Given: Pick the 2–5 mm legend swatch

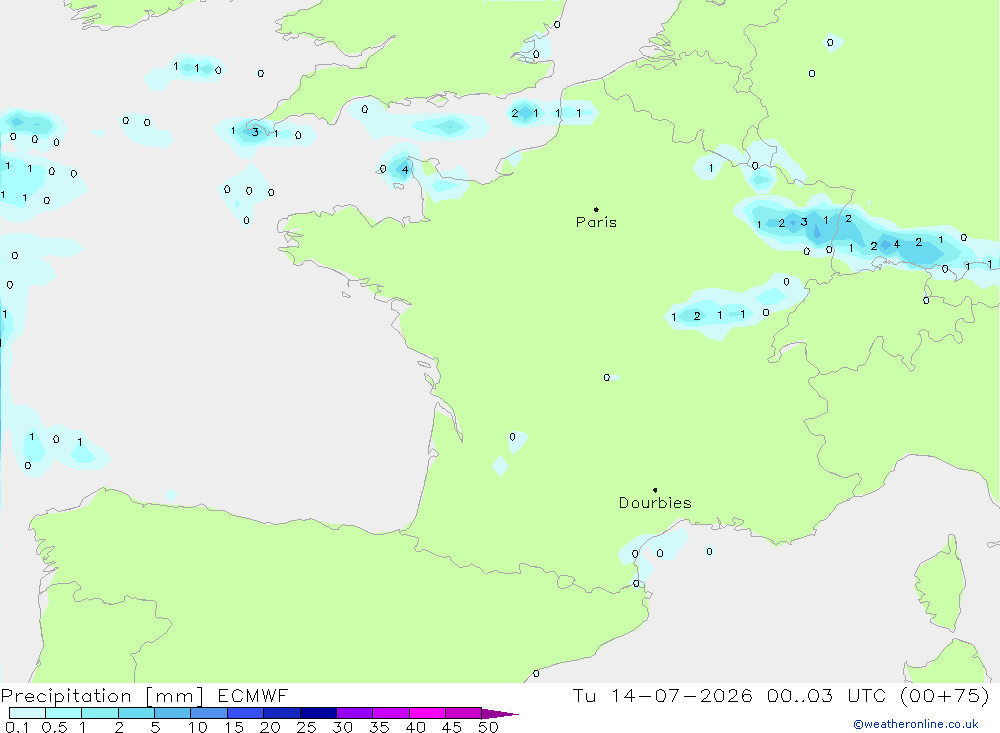Looking at the screenshot, I should point(136,713).
